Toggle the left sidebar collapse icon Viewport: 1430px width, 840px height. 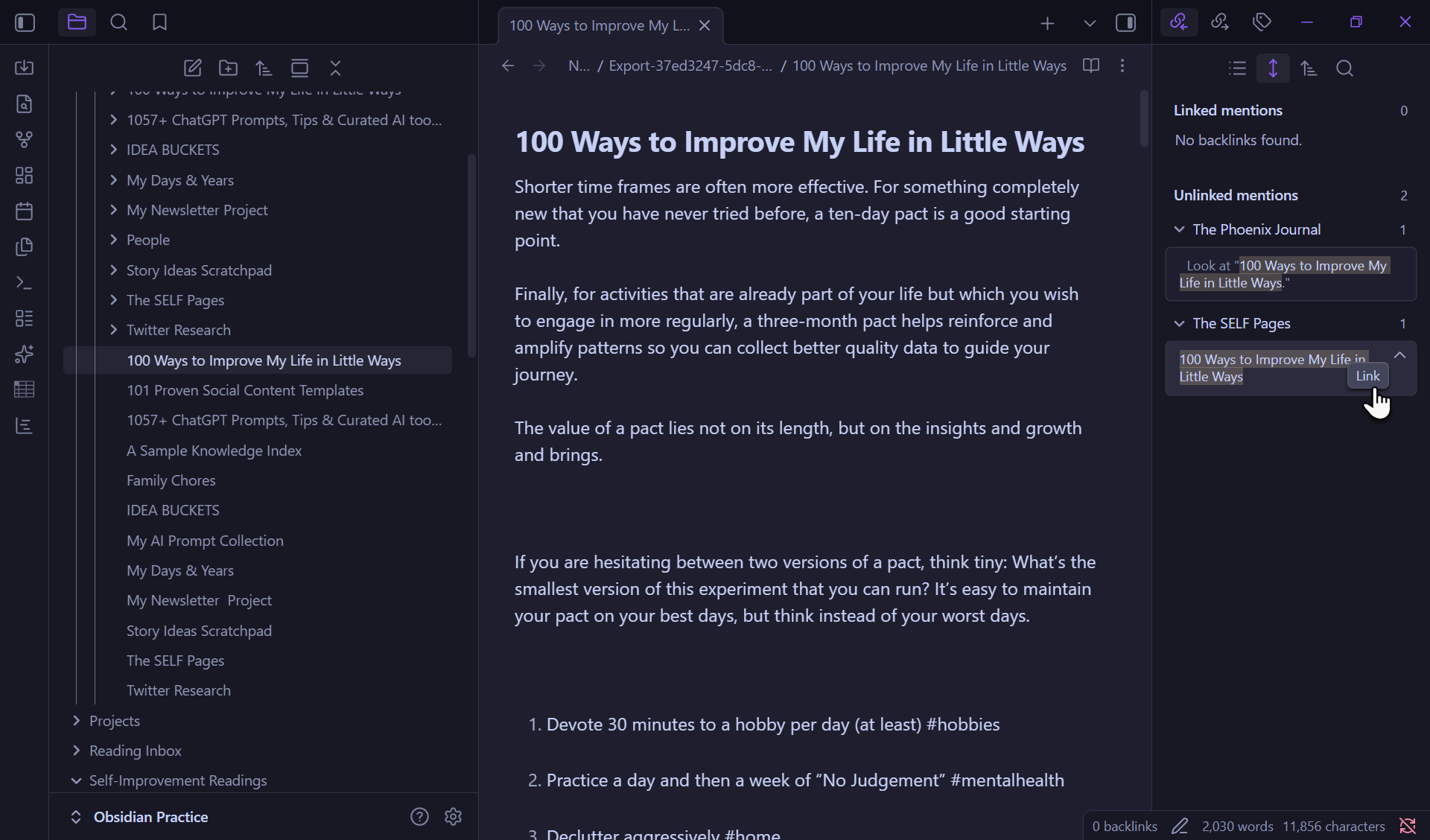[25, 22]
